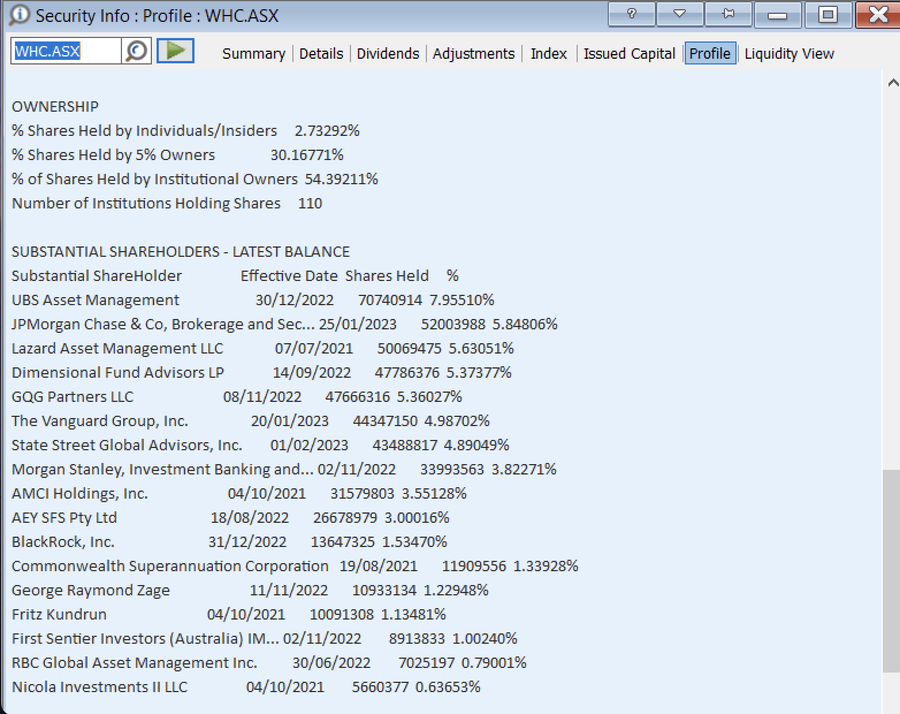Screen dimensions: 900x714
Task: Click the security search magnifier icon
Action: coord(137,51)
